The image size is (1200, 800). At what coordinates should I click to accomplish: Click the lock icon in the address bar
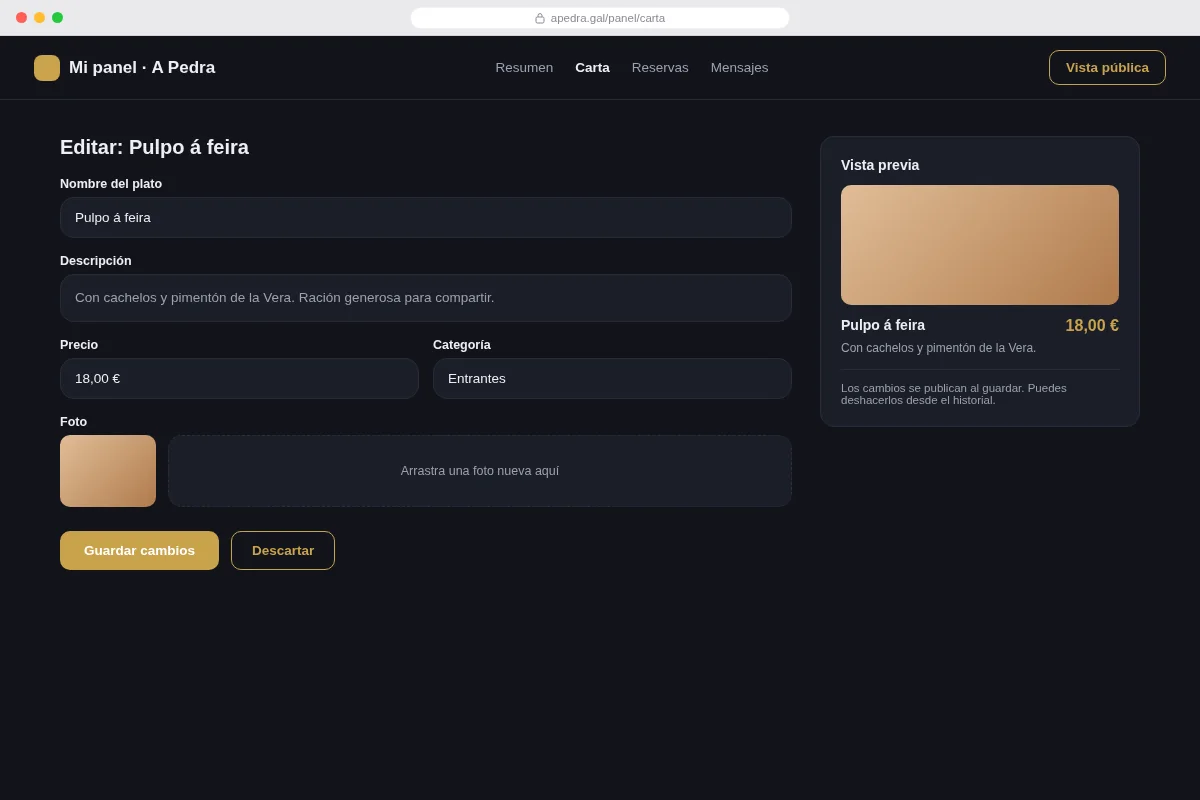point(540,18)
